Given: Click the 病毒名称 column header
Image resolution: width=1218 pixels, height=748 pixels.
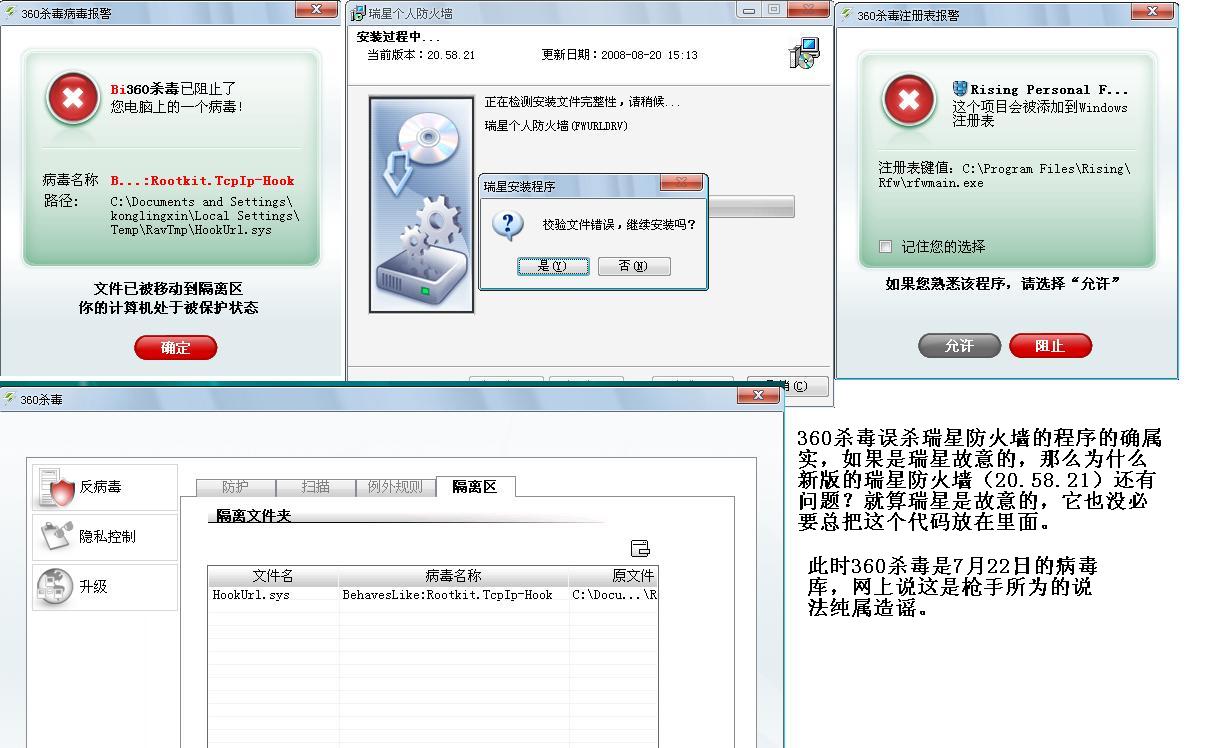Looking at the screenshot, I should [x=453, y=576].
